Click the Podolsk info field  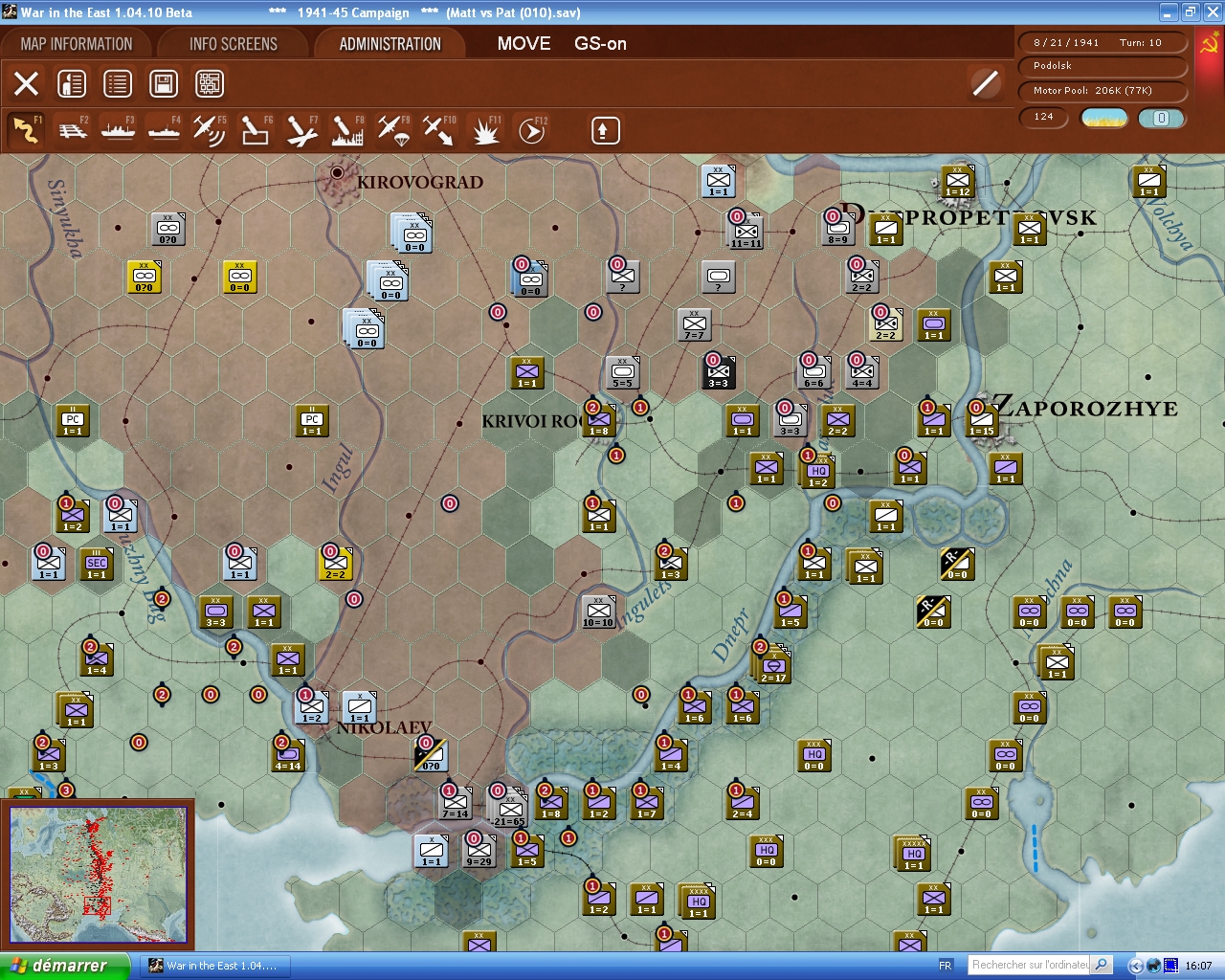1105,66
